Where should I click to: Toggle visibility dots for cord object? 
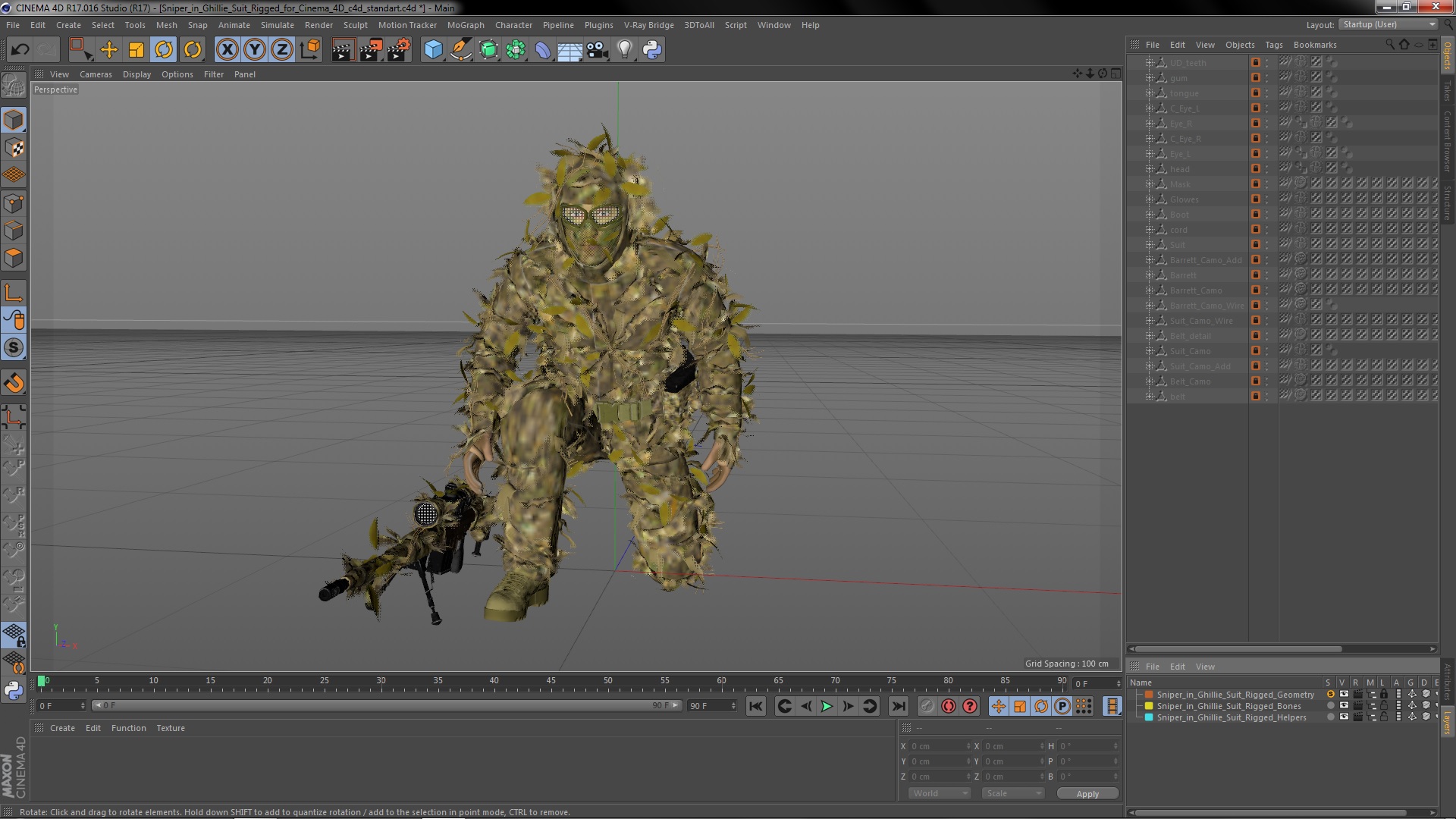[x=1266, y=230]
